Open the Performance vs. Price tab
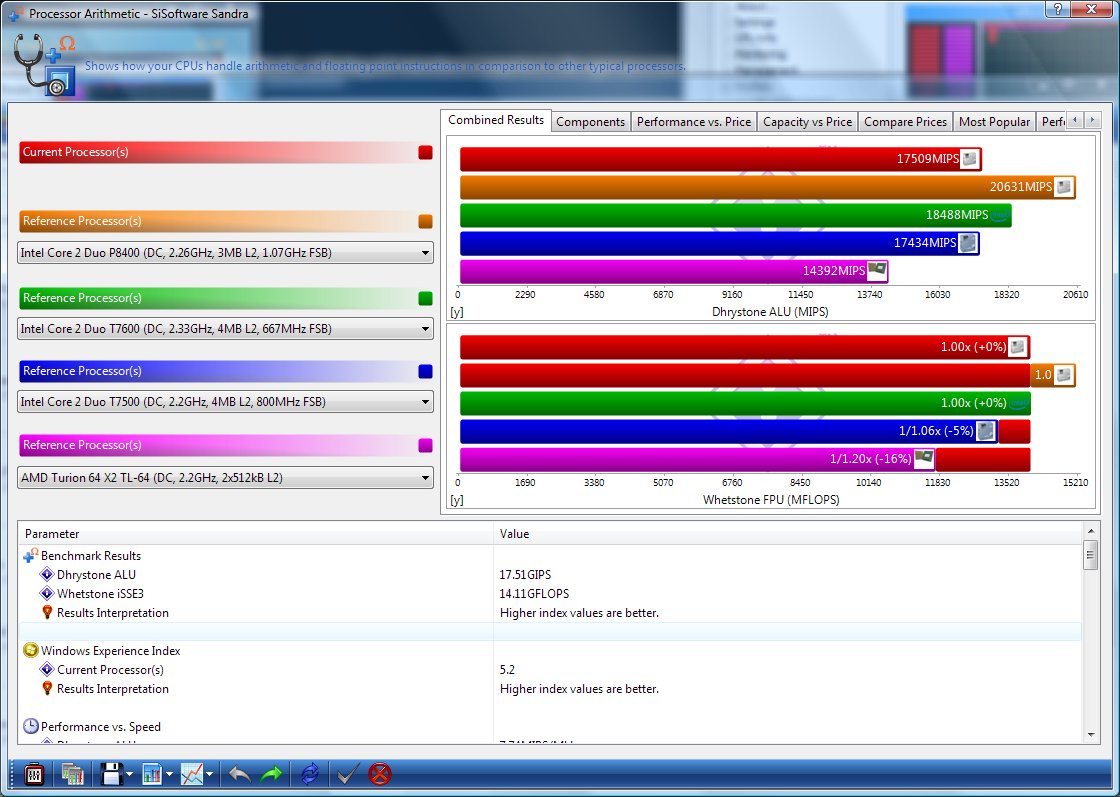This screenshot has height=797, width=1120. (x=694, y=122)
